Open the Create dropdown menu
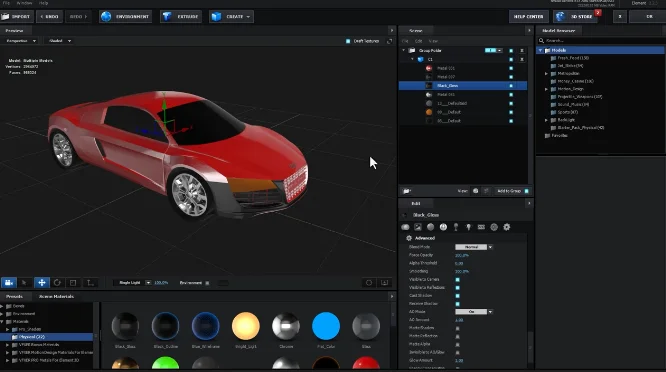Viewport: 666px width, 372px height. click(x=231, y=17)
